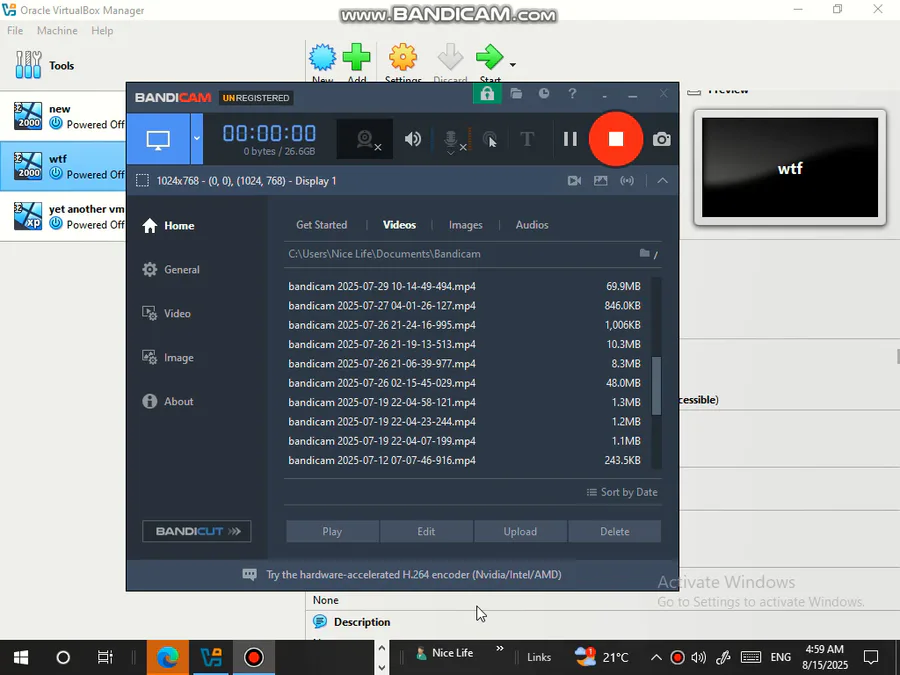This screenshot has width=900, height=675.
Task: Click the image capture mode icon in the capture bar
Action: (600, 181)
